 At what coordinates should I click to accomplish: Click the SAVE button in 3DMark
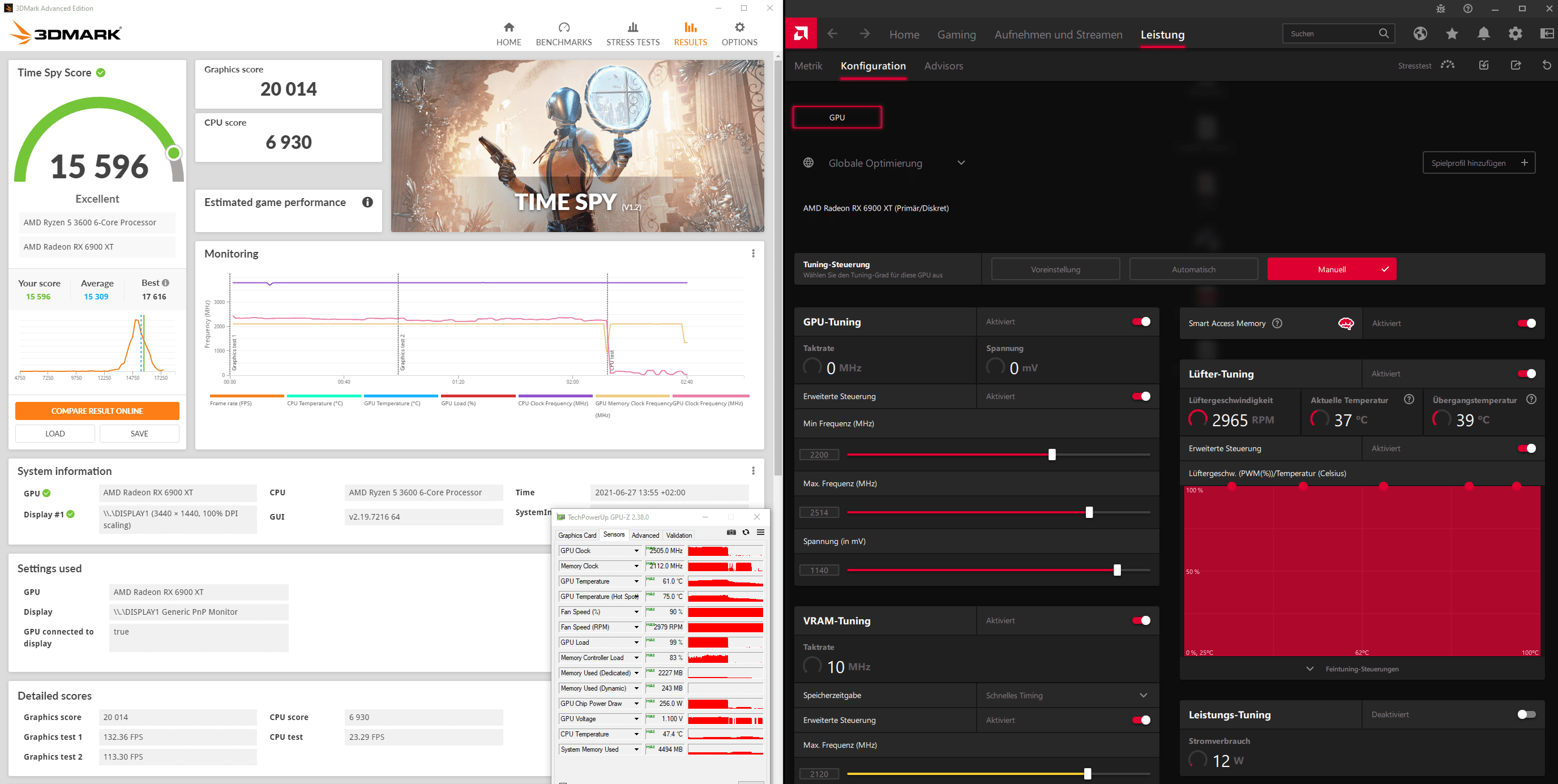[x=139, y=434]
